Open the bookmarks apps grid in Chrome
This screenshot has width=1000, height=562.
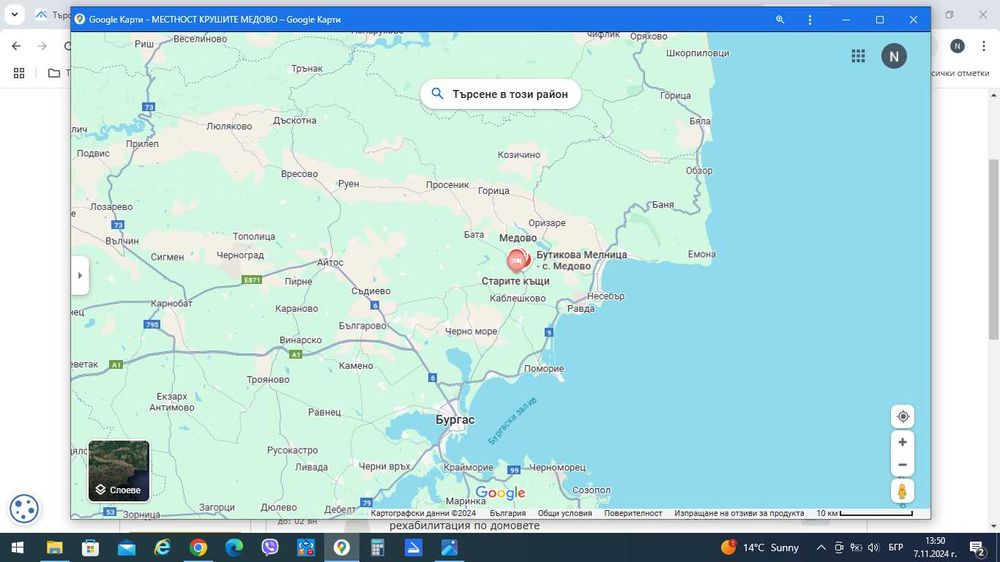19,73
